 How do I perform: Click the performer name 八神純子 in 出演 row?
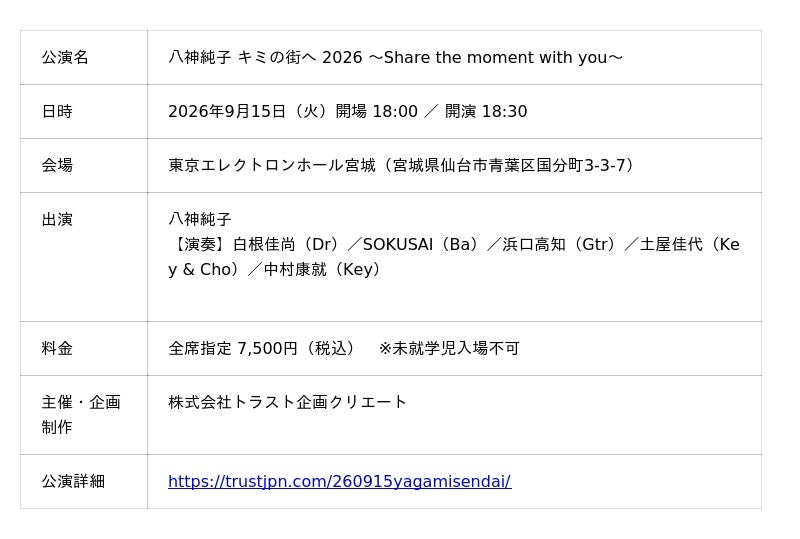click(199, 219)
